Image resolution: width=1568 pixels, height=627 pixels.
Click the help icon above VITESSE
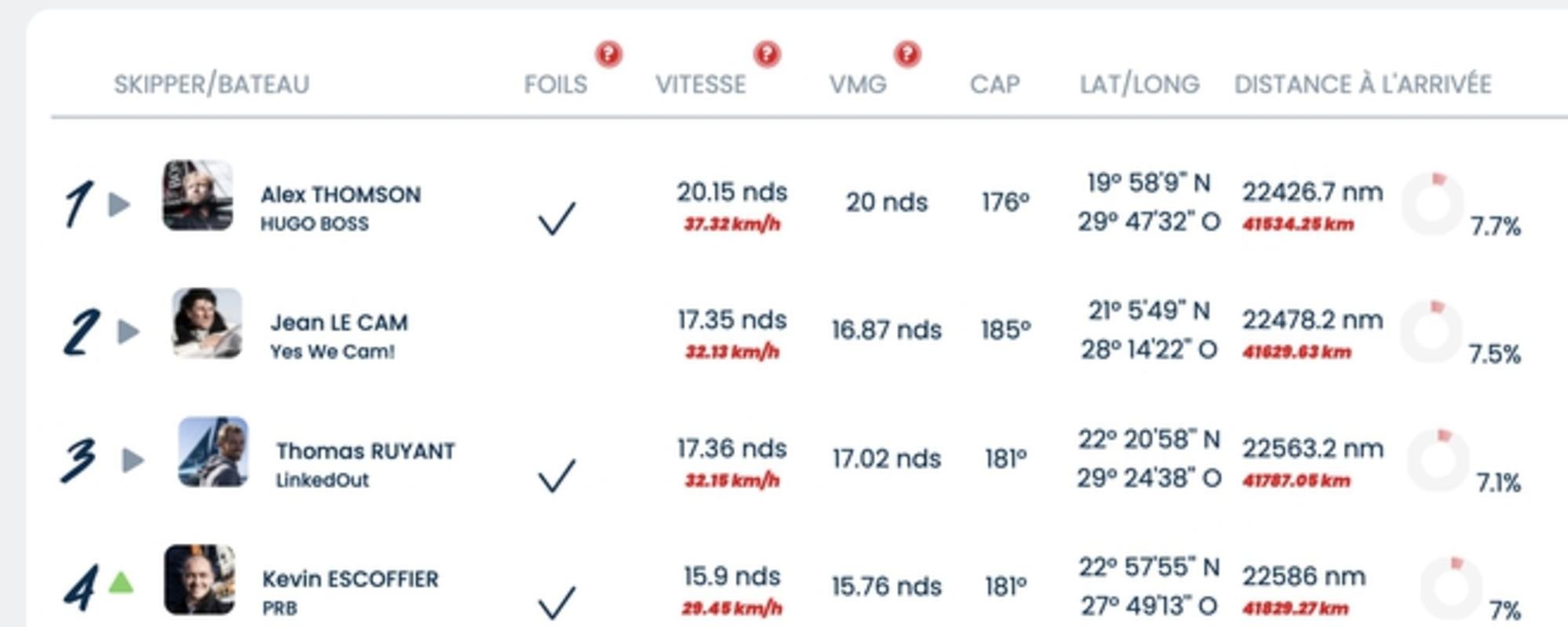(x=767, y=54)
